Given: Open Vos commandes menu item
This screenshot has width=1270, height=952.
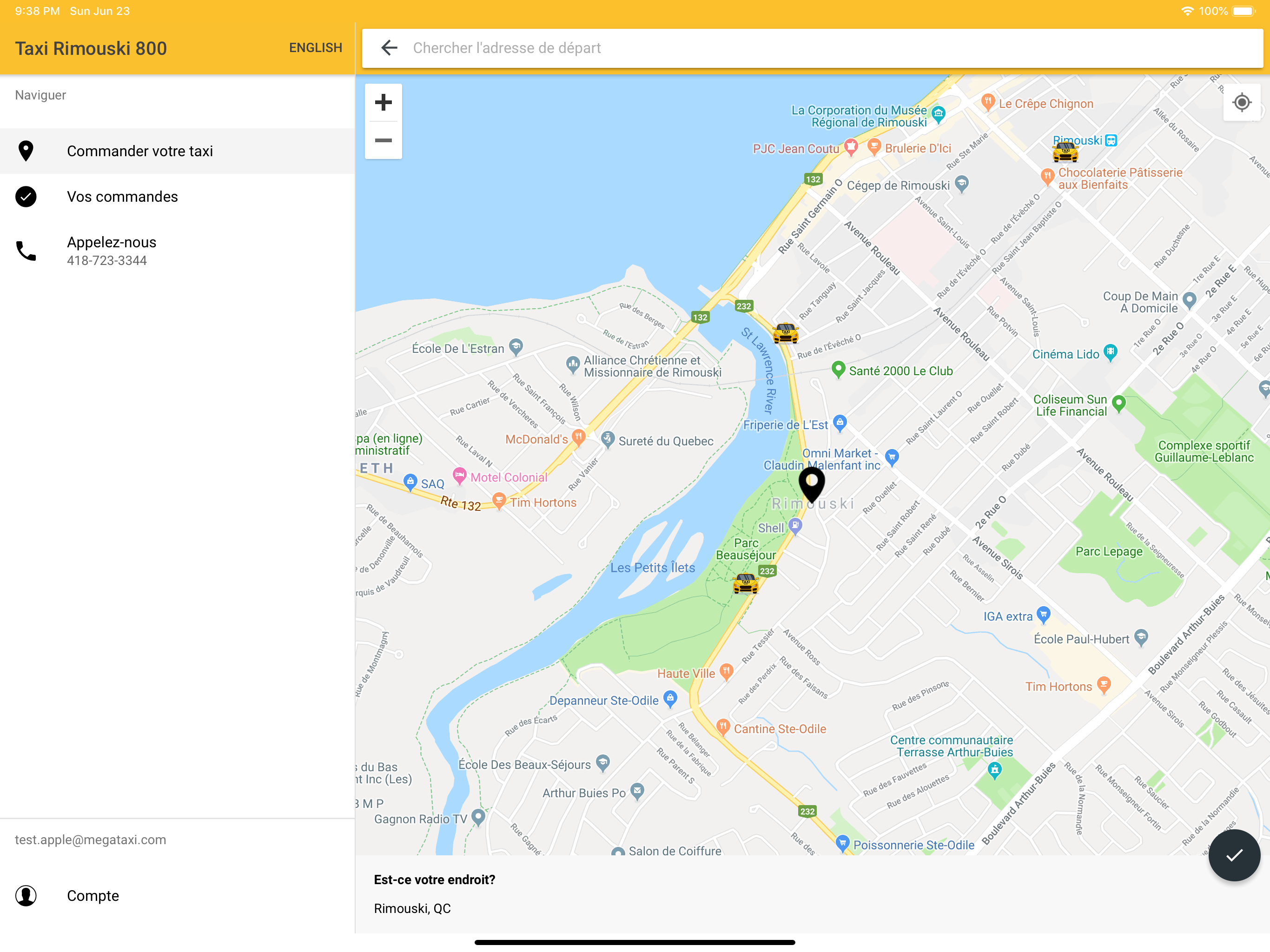Looking at the screenshot, I should pos(178,196).
